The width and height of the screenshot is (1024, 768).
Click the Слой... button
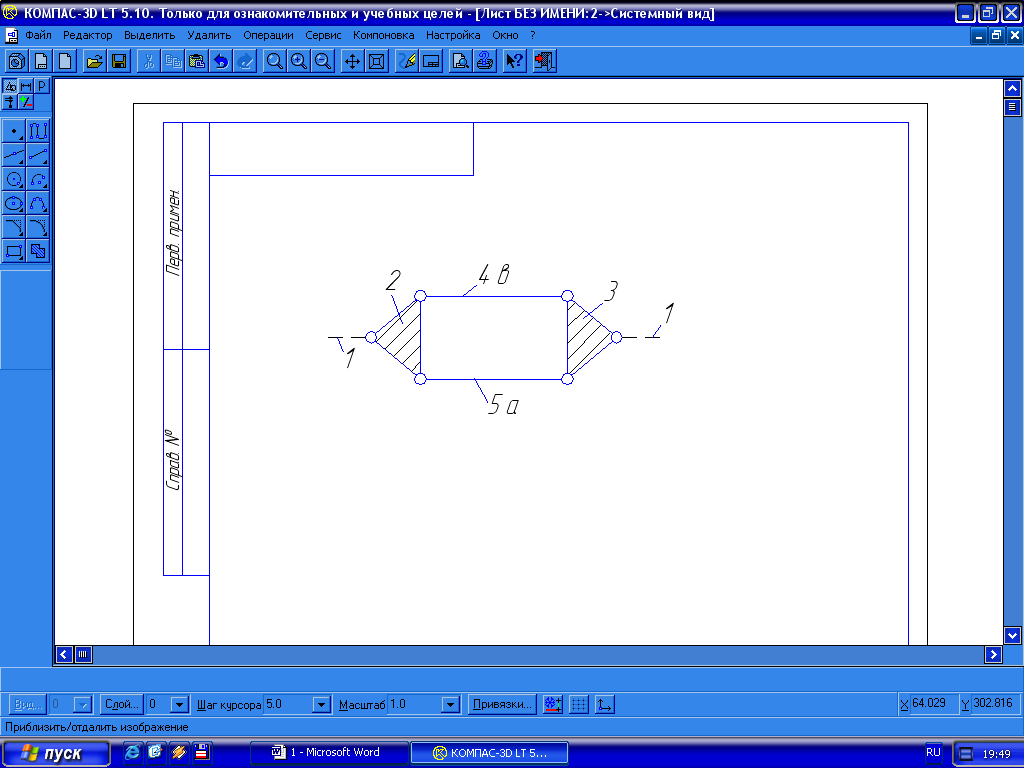(121, 704)
